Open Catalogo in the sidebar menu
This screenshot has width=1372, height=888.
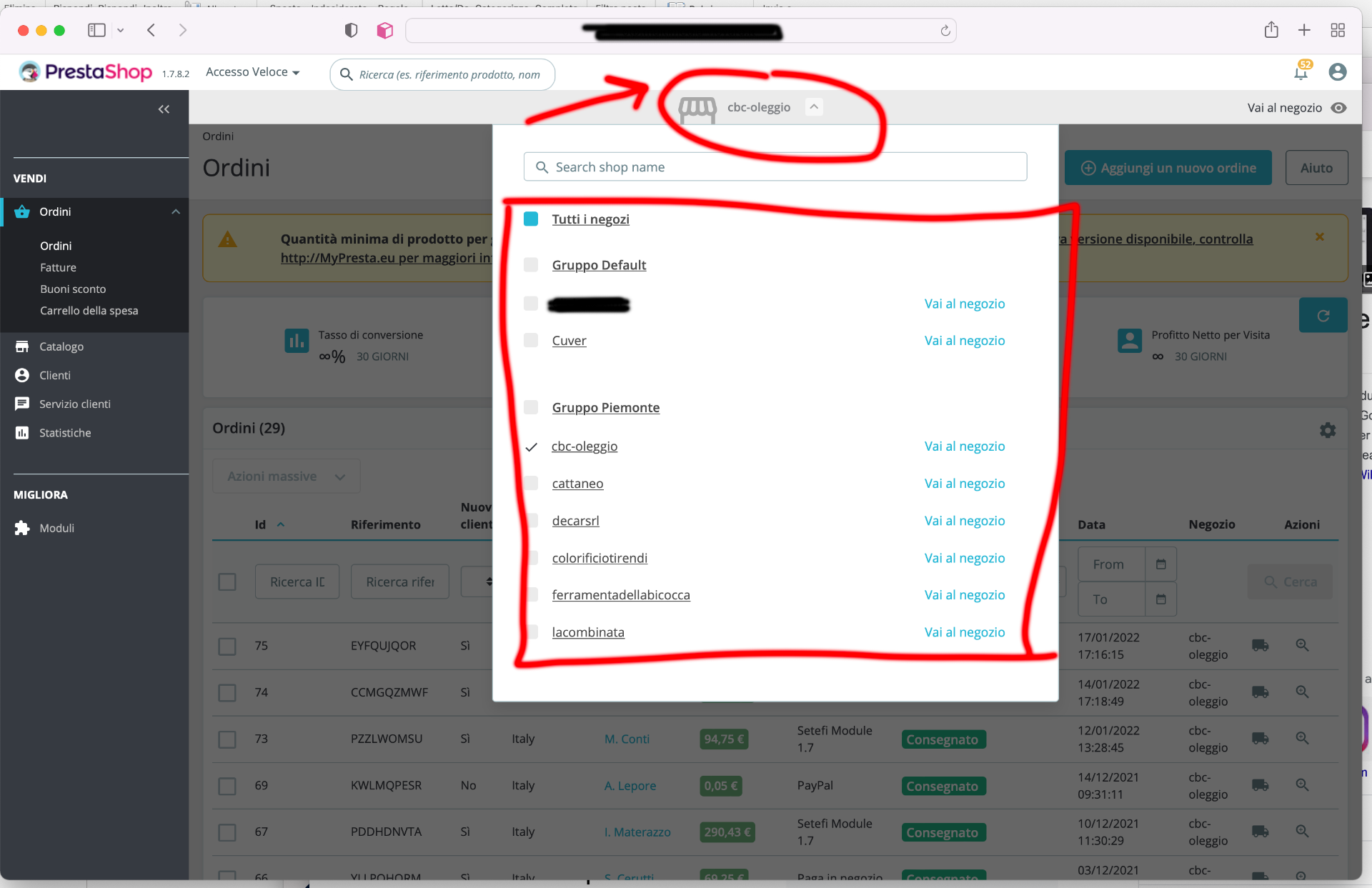(61, 346)
